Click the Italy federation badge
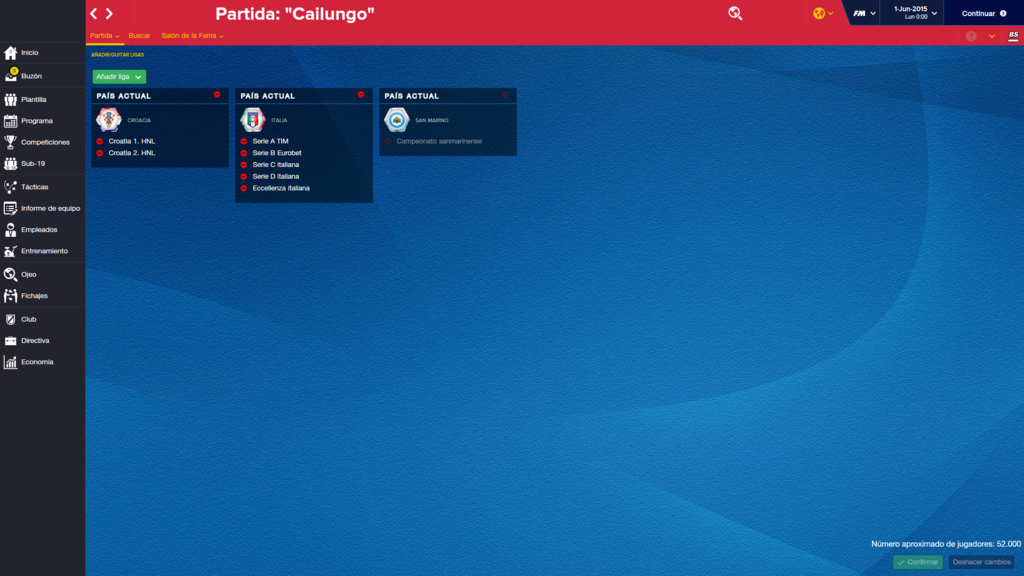 point(253,120)
